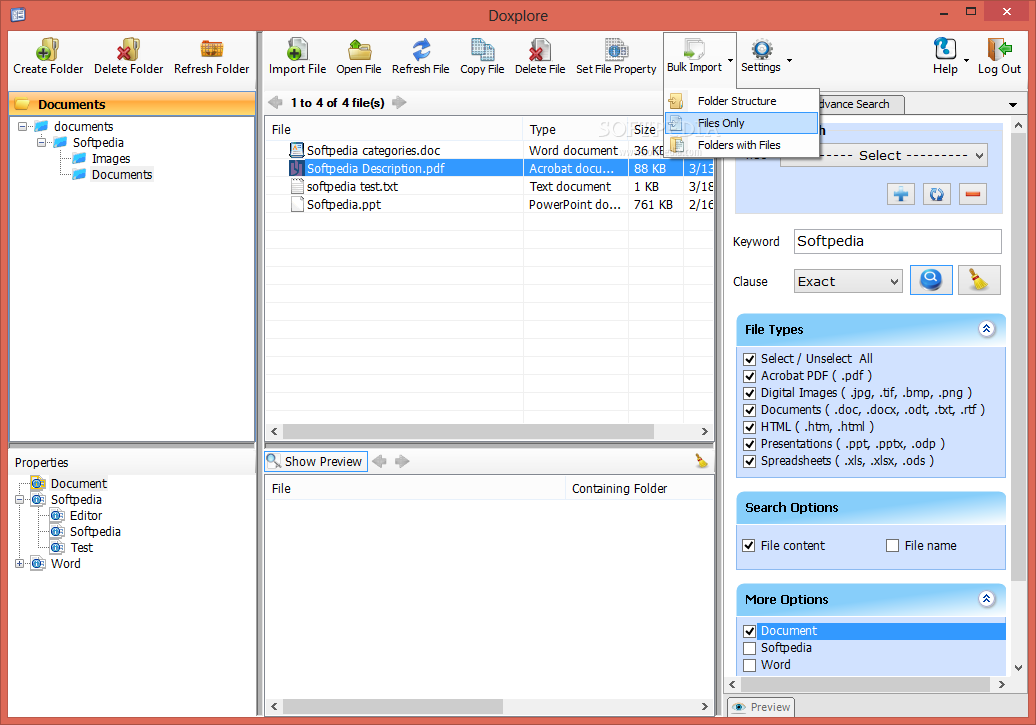Check the Softpedia option under More Options
Viewport: 1036px width, 725px height.
coord(749,648)
